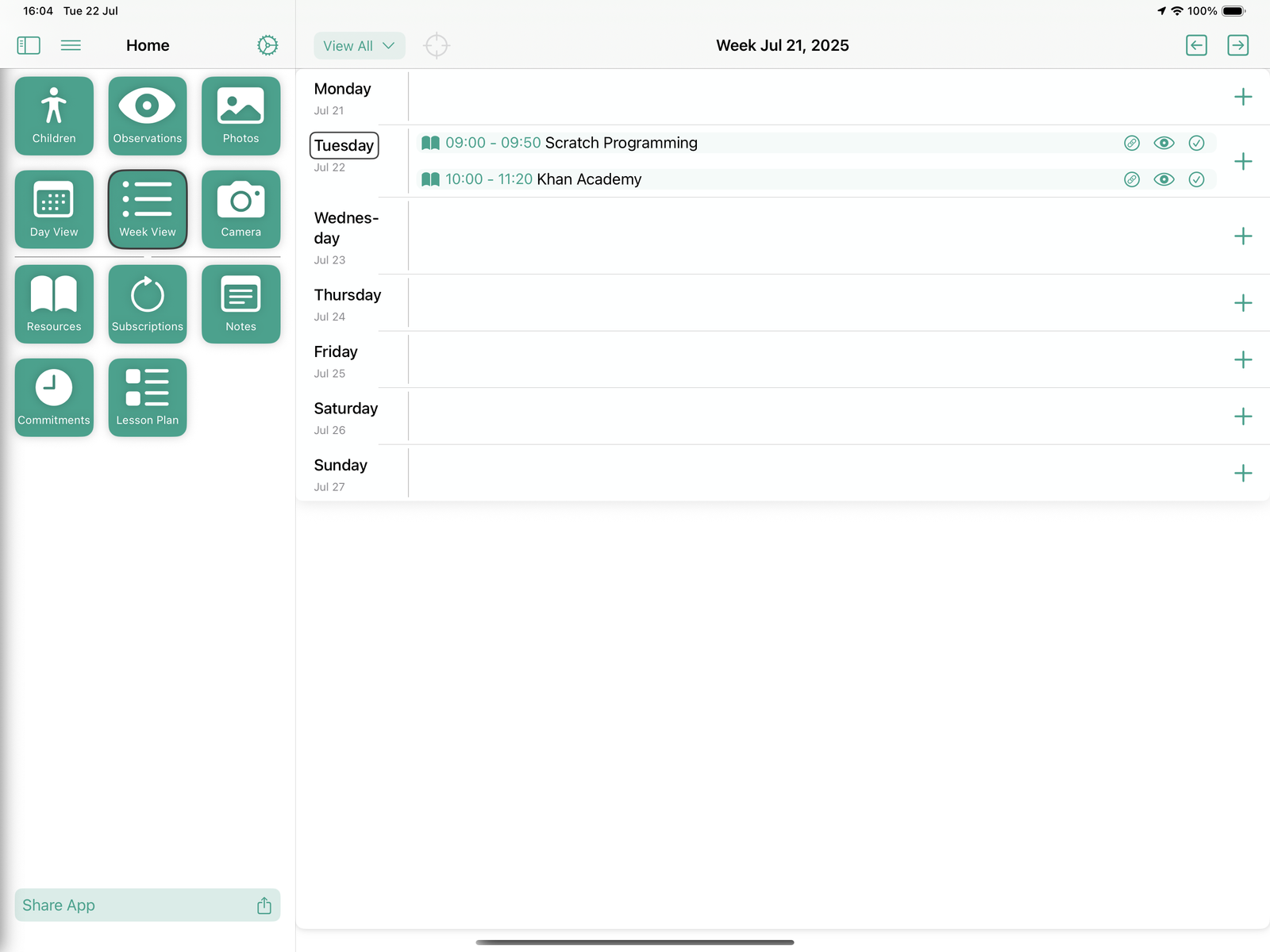Launch the Camera tile
Screen dimensions: 1270x952
(x=241, y=209)
